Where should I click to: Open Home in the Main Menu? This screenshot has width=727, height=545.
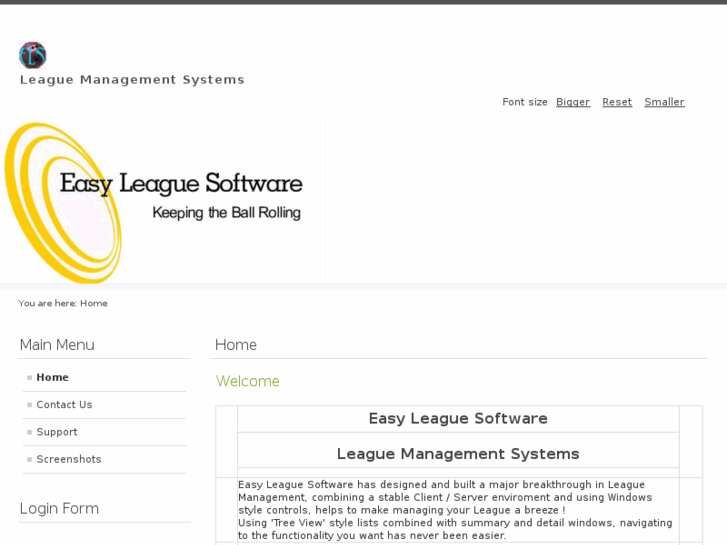pyautogui.click(x=52, y=378)
